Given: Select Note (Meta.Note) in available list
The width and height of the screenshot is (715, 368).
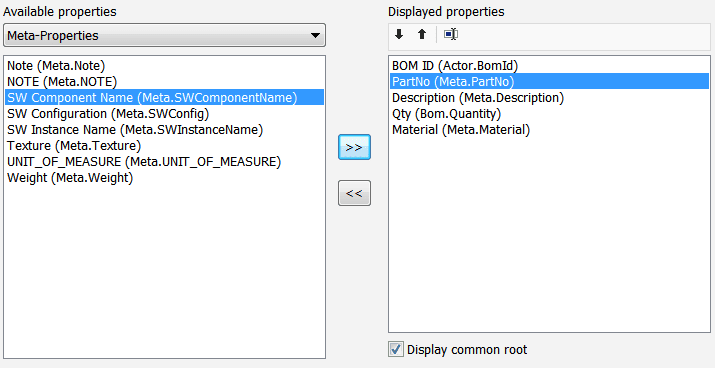Looking at the screenshot, I should [x=165, y=66].
